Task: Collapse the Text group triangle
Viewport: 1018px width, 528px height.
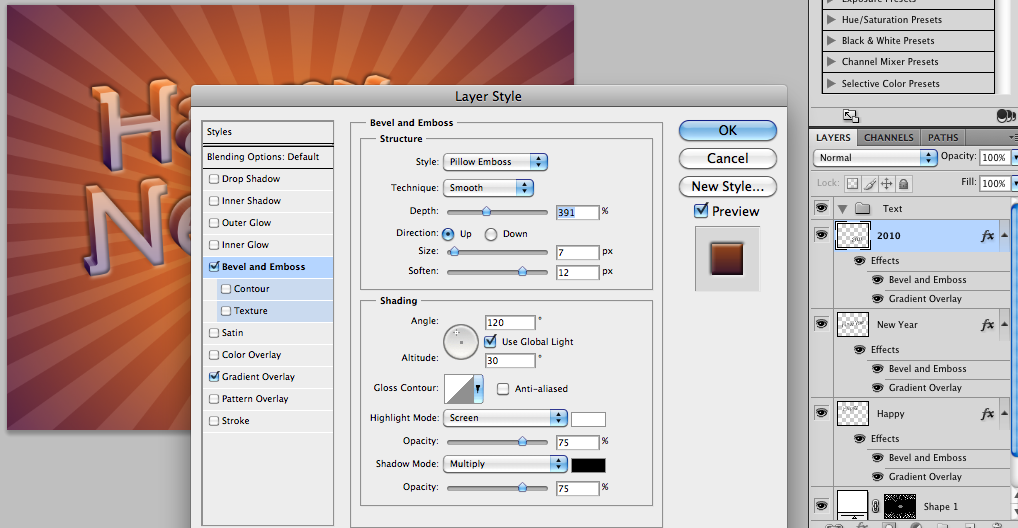Action: click(843, 209)
